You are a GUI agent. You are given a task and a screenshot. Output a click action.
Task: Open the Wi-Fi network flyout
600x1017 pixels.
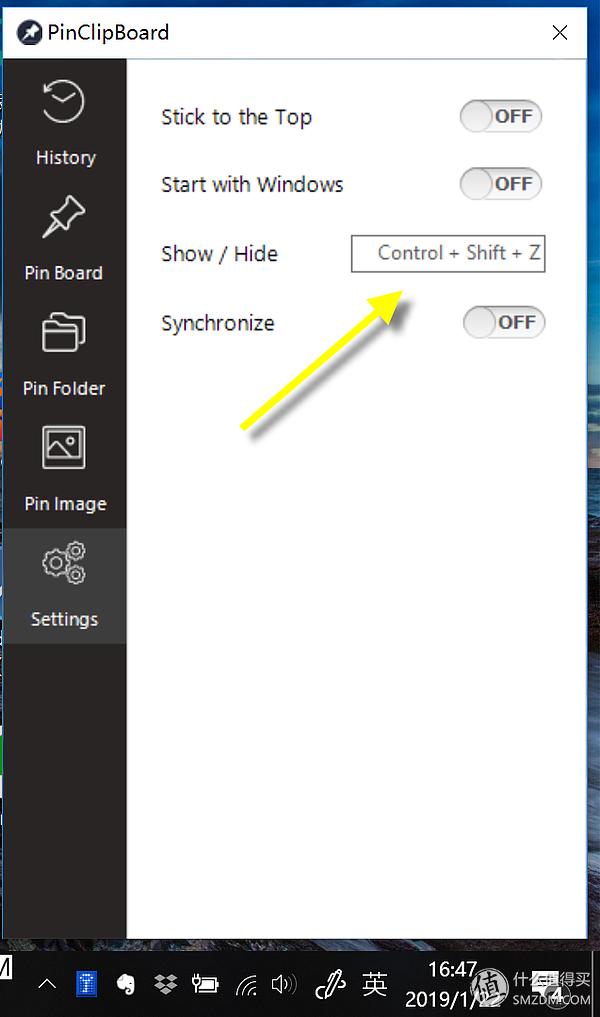tap(245, 985)
